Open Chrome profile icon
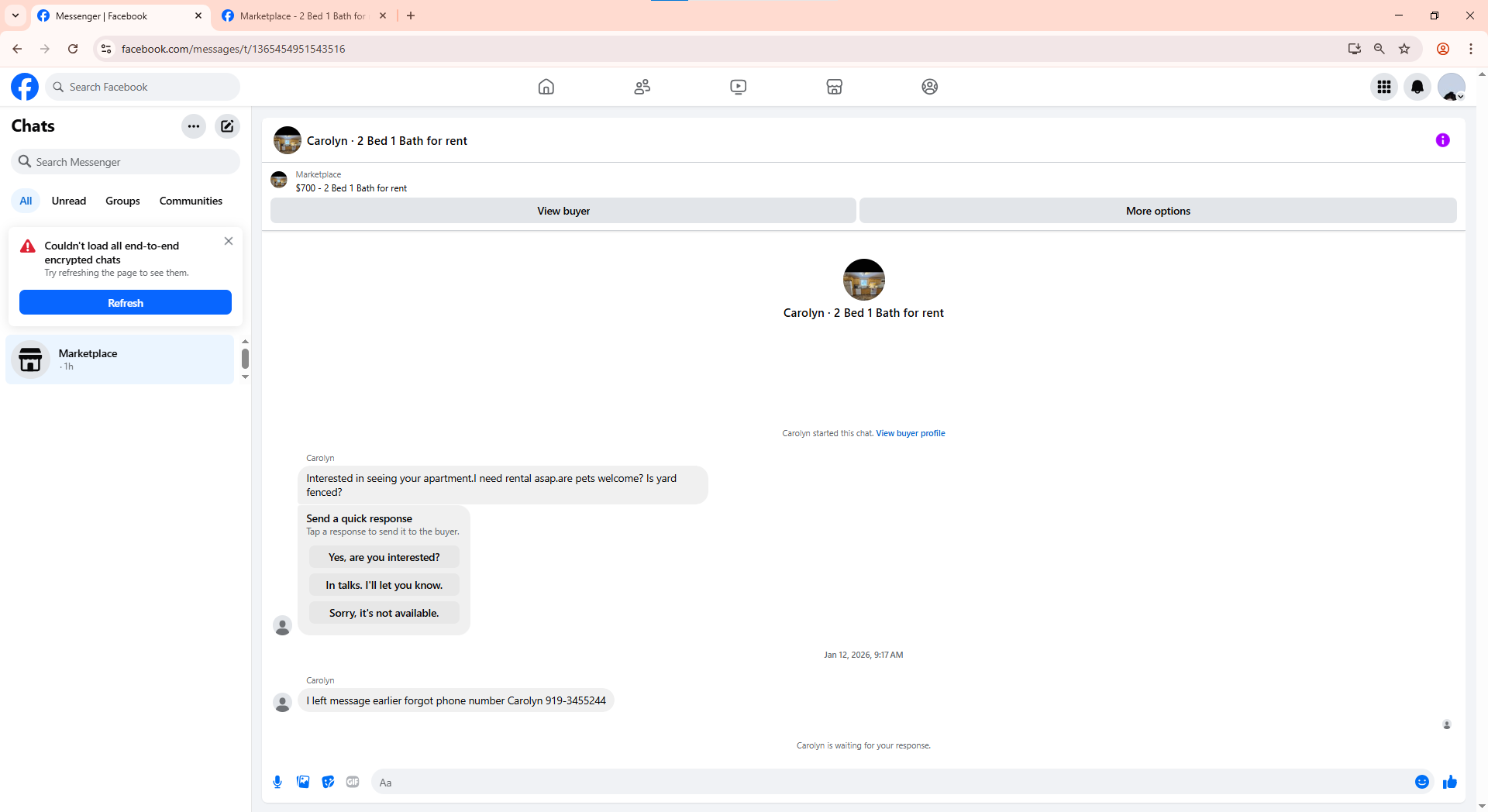The height and width of the screenshot is (812, 1488). 1443,49
